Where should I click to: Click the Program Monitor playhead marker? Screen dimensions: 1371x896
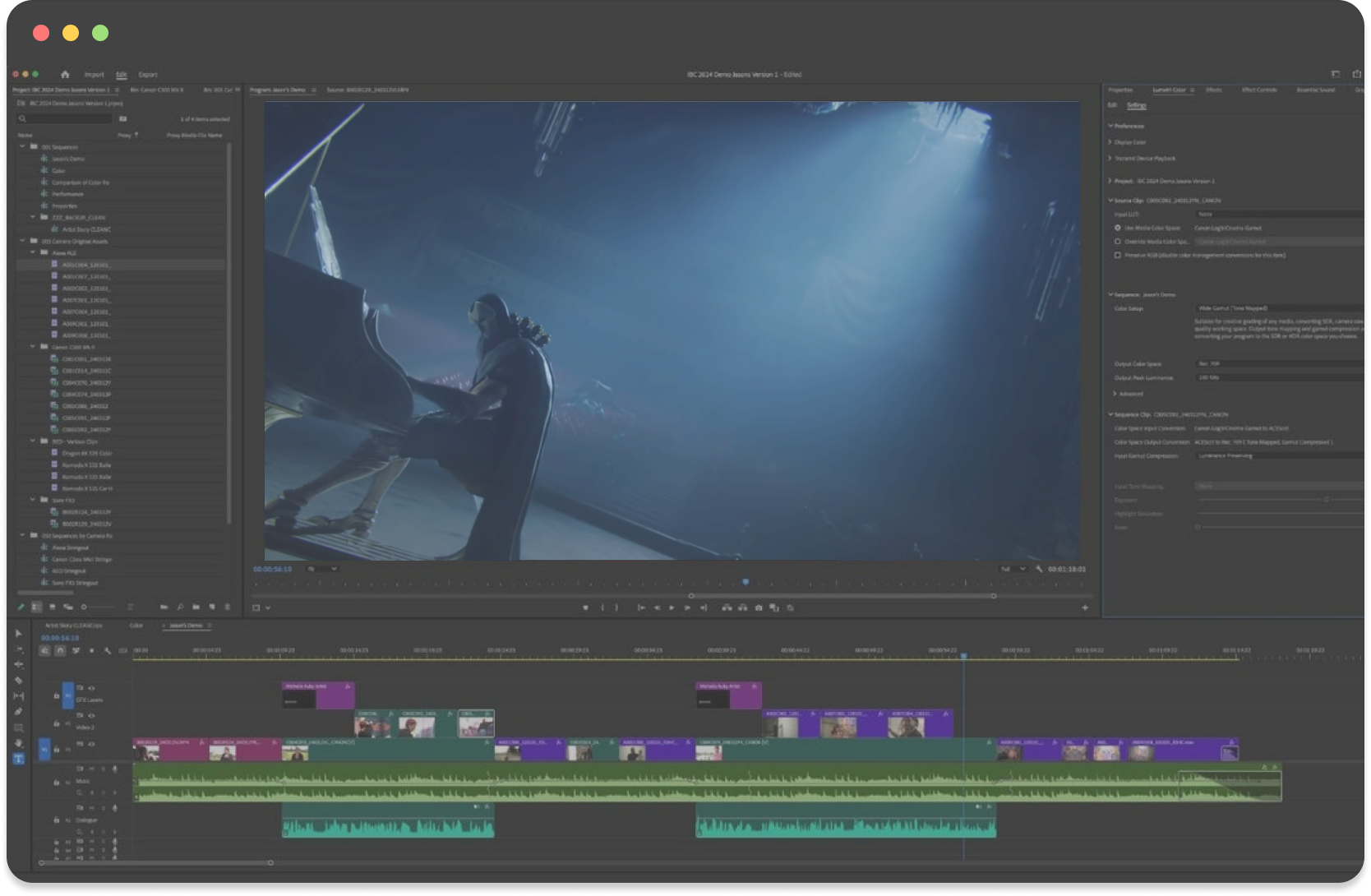746,582
